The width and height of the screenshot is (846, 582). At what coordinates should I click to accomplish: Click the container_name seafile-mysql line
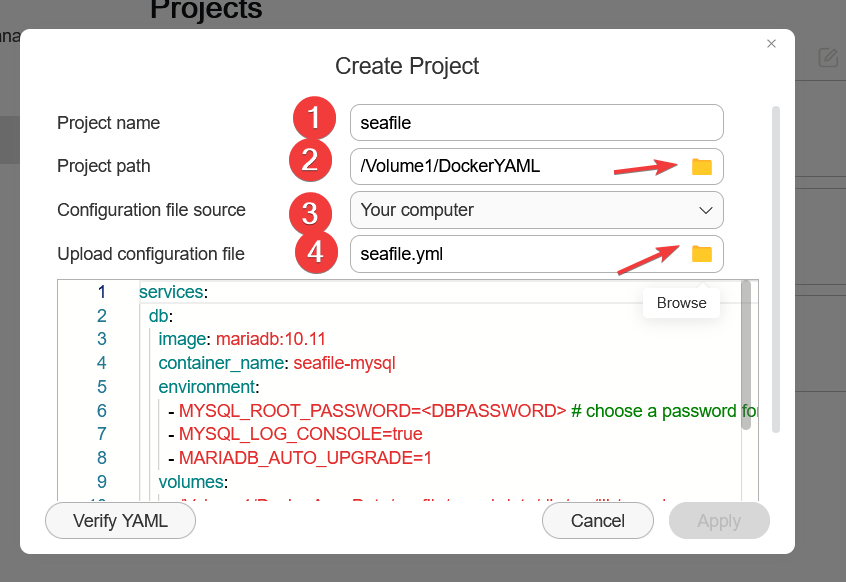point(277,362)
